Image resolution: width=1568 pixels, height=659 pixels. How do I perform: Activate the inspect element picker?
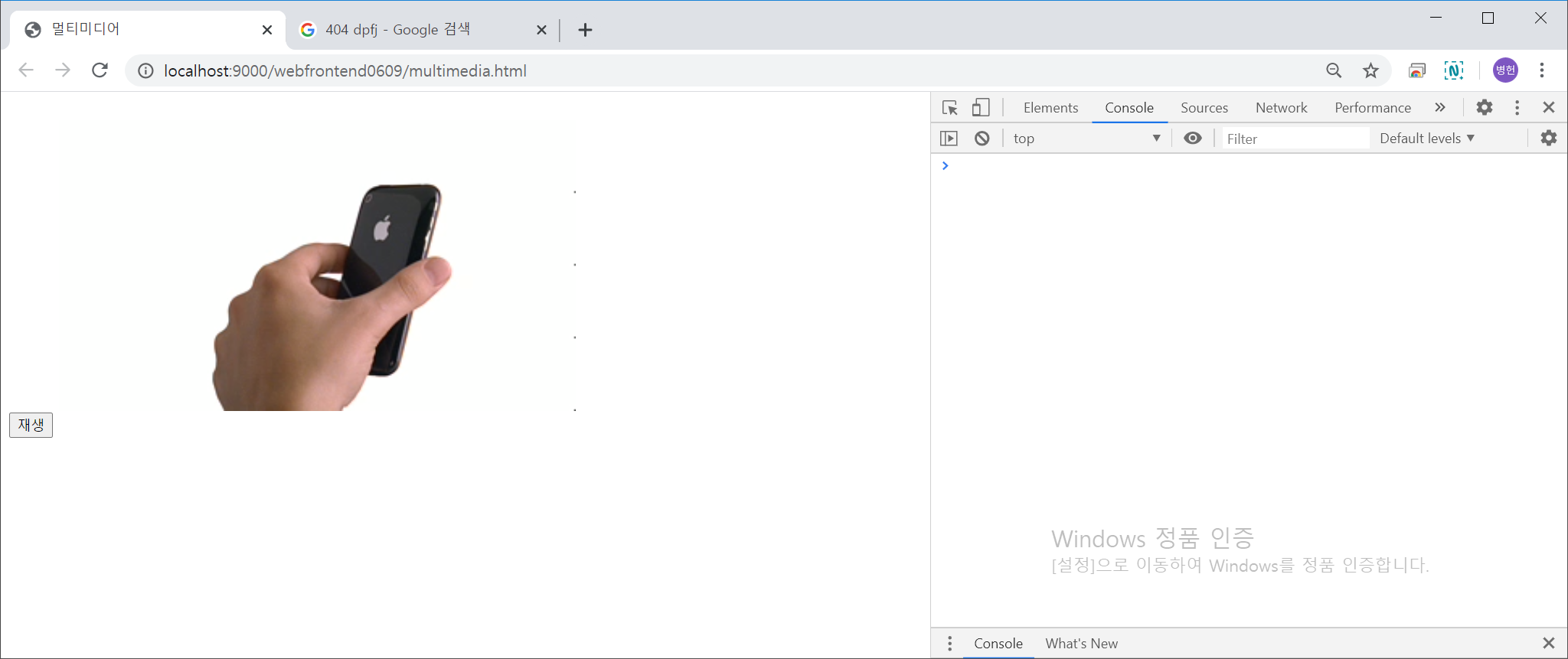950,108
